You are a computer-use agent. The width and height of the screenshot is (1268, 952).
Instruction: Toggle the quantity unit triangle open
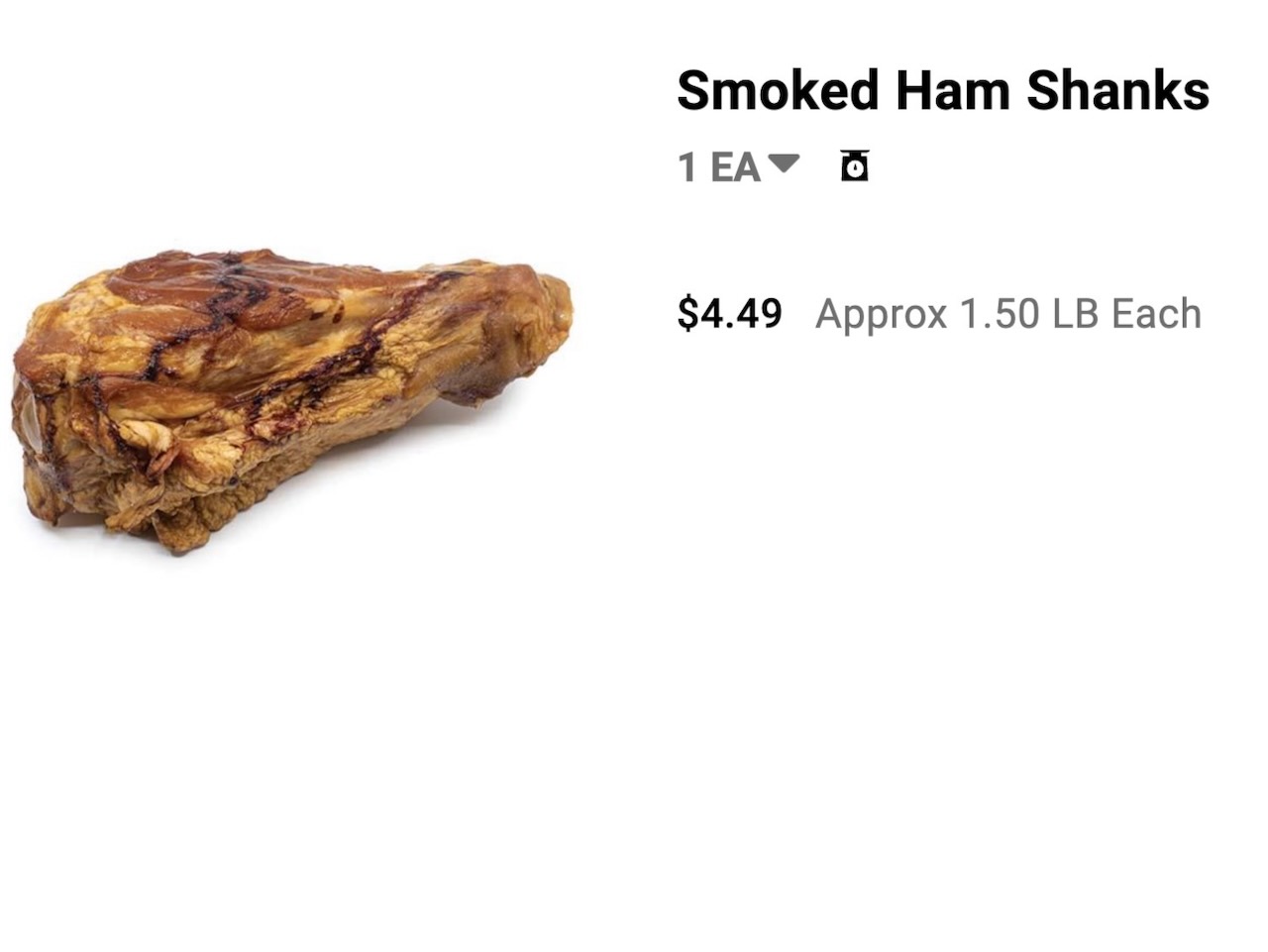783,163
